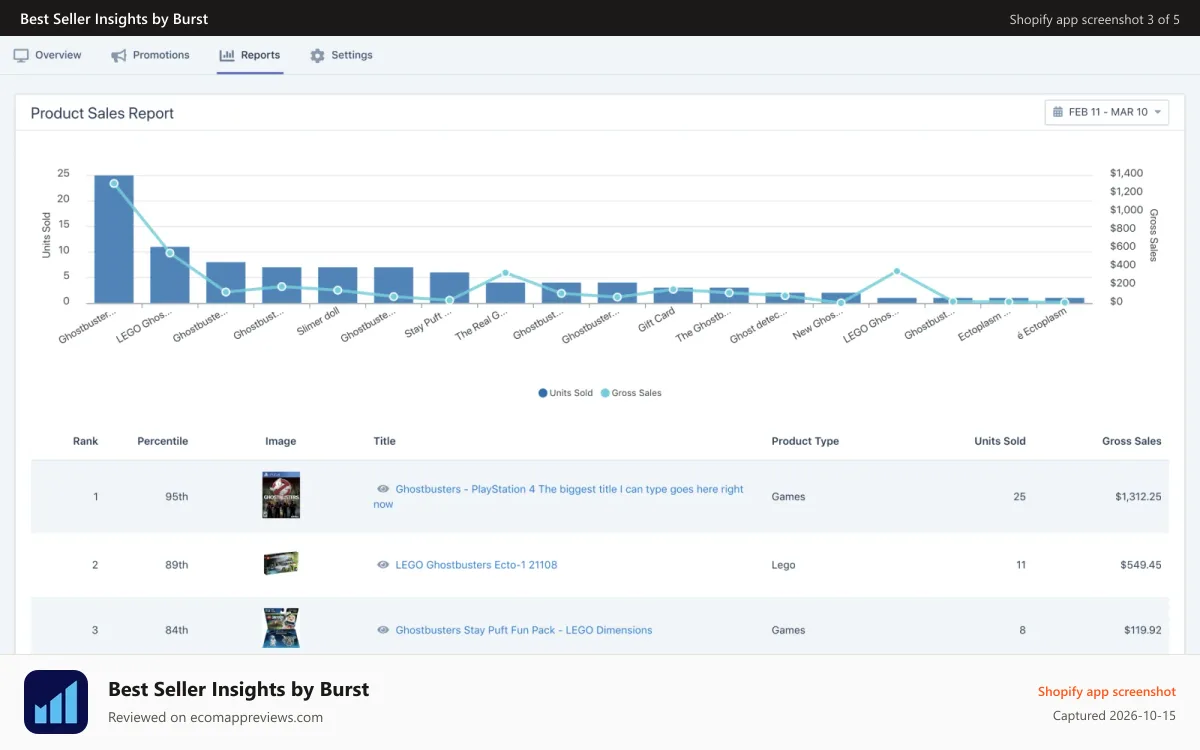
Task: Click the PlayStation 4 game product thumbnail
Action: point(281,495)
